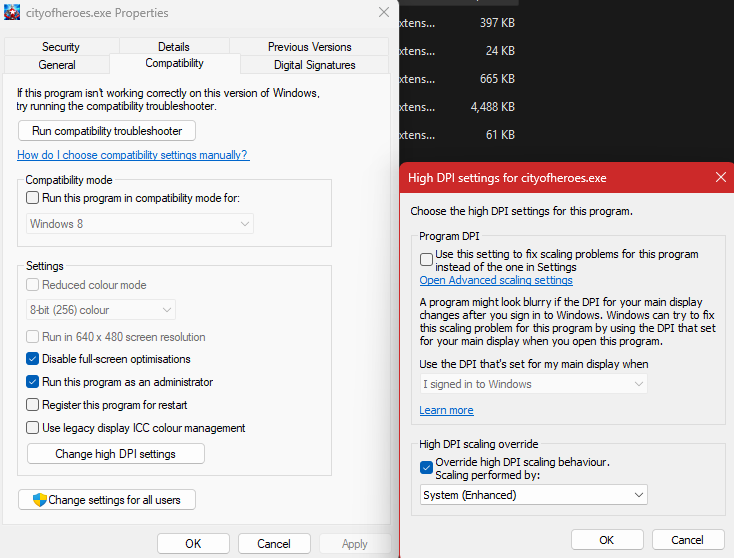Open the System (Enhanced) scaling dropdown
This screenshot has height=558, width=734.
pyautogui.click(x=533, y=495)
